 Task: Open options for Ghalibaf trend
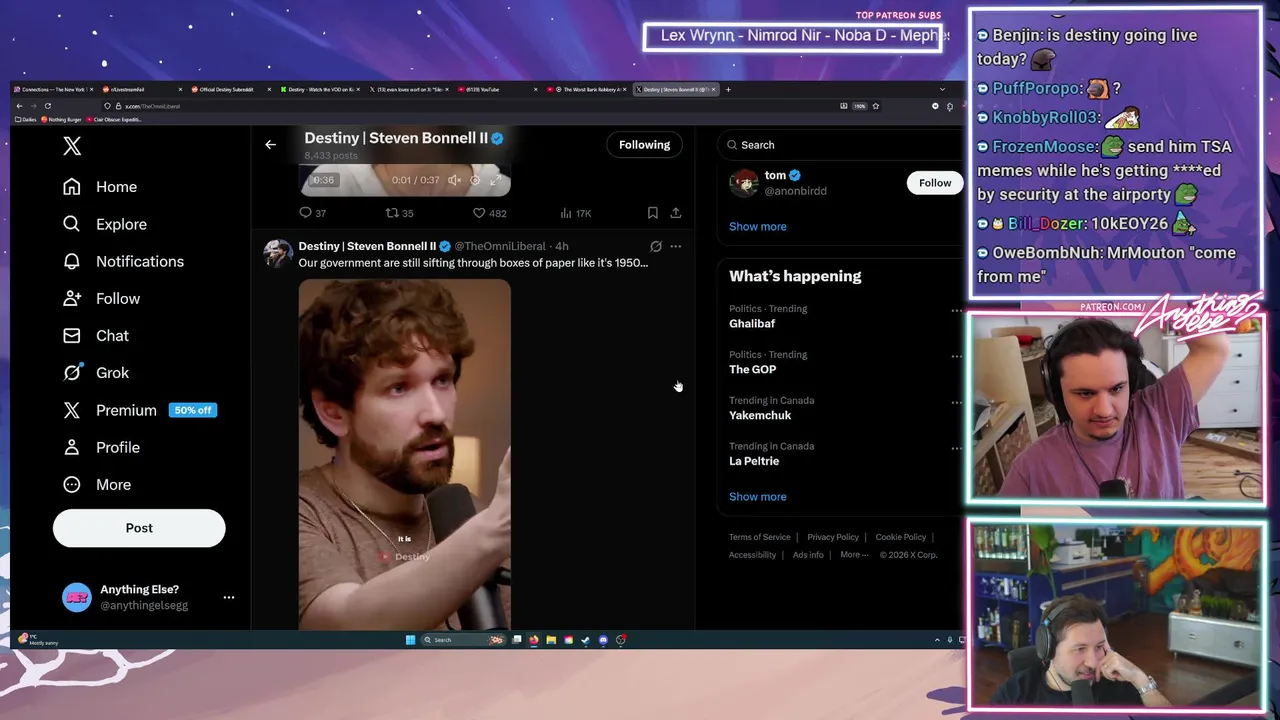[x=956, y=310]
